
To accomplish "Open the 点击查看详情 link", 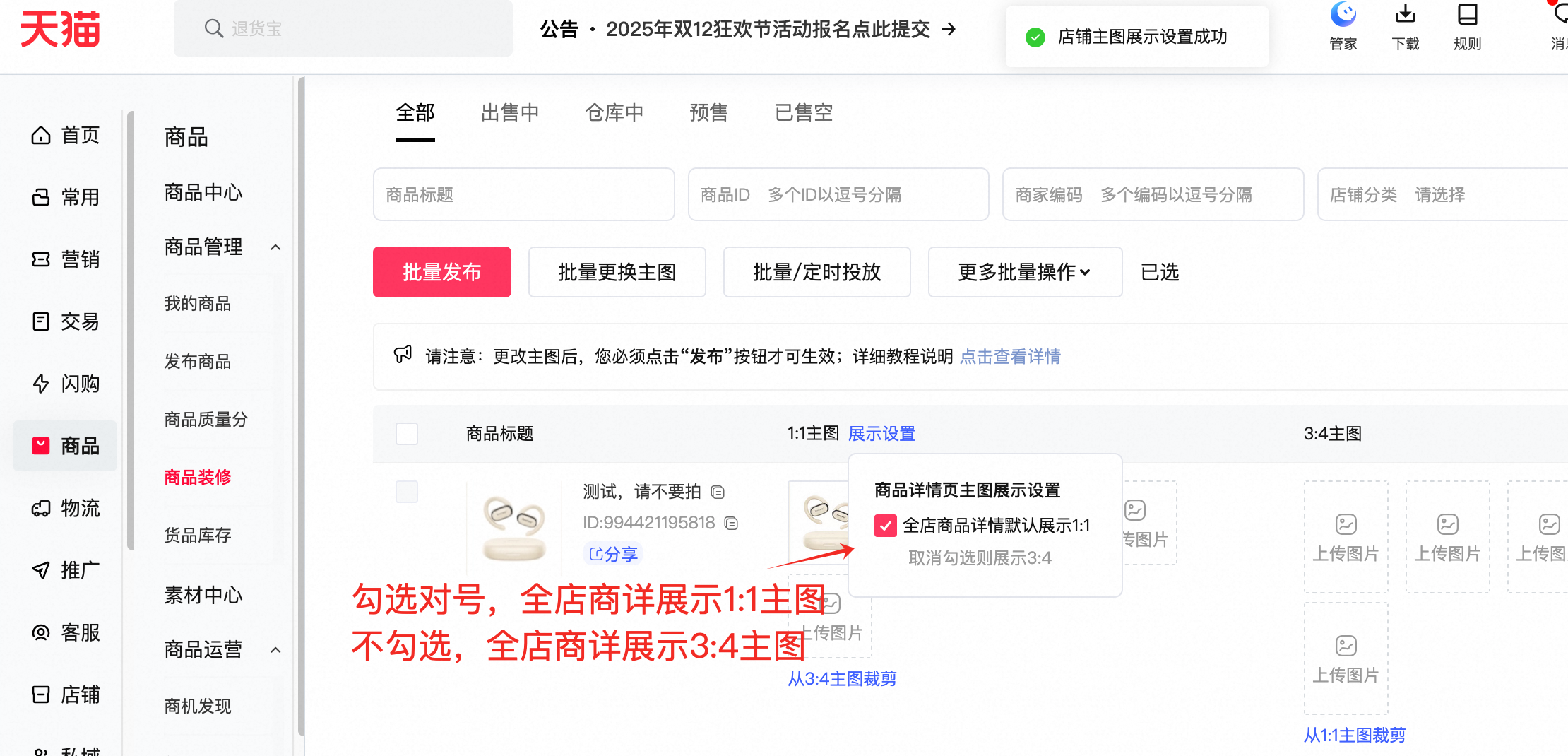I will 1010,357.
